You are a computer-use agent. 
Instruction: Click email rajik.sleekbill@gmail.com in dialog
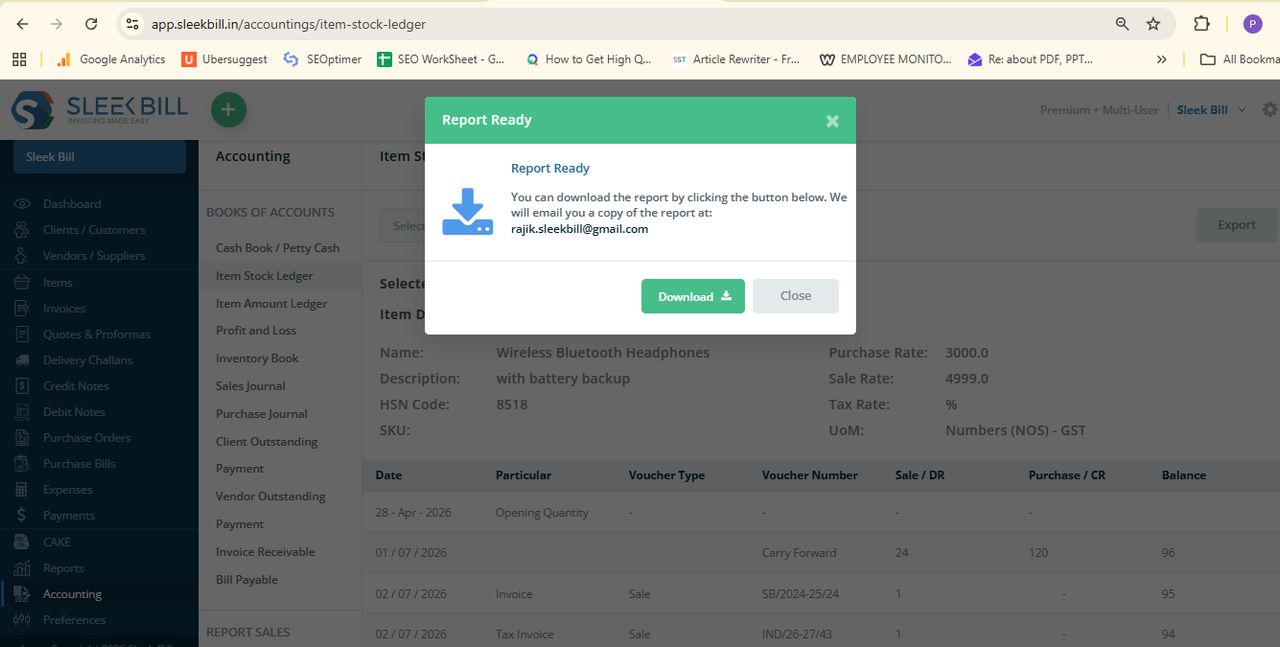[x=580, y=229]
